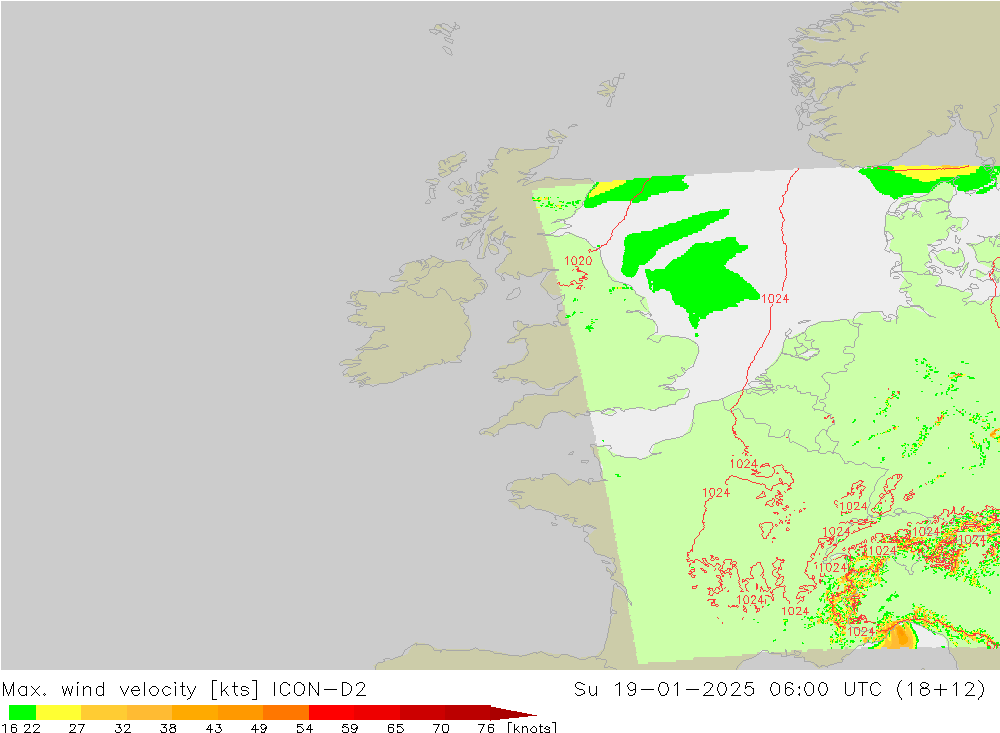Click the 'Max. wind velocity [kts]' title text

click(x=130, y=690)
